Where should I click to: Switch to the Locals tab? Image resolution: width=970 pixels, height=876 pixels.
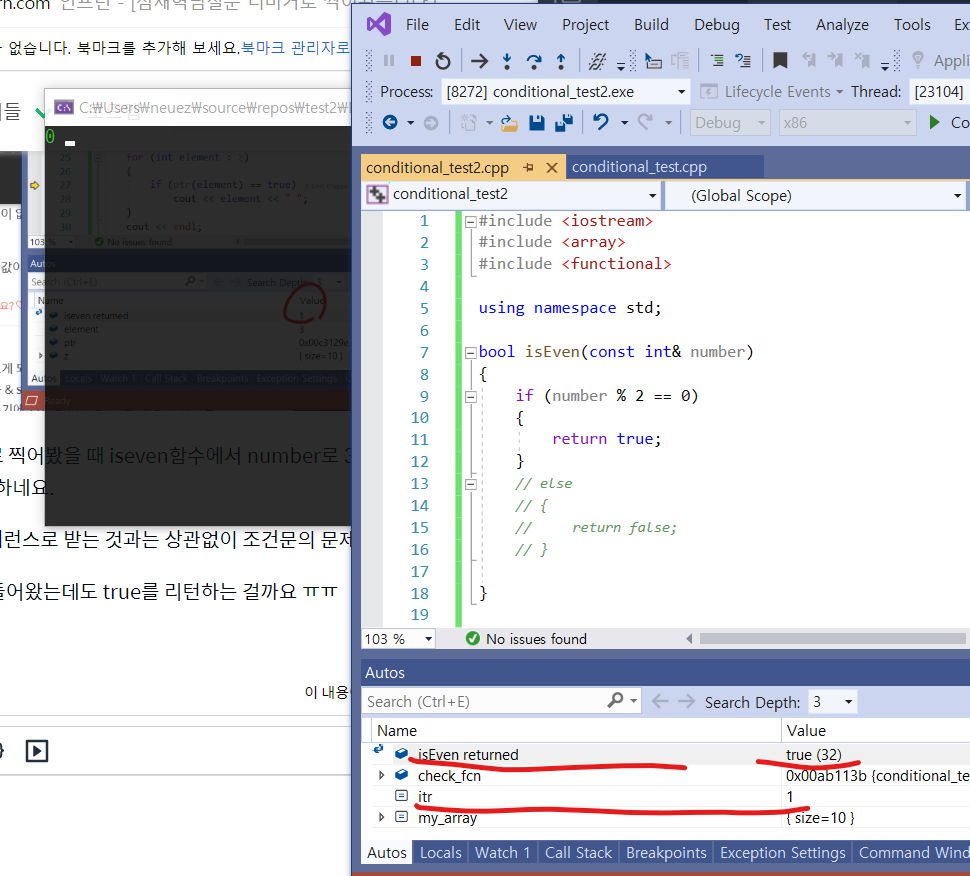[440, 852]
